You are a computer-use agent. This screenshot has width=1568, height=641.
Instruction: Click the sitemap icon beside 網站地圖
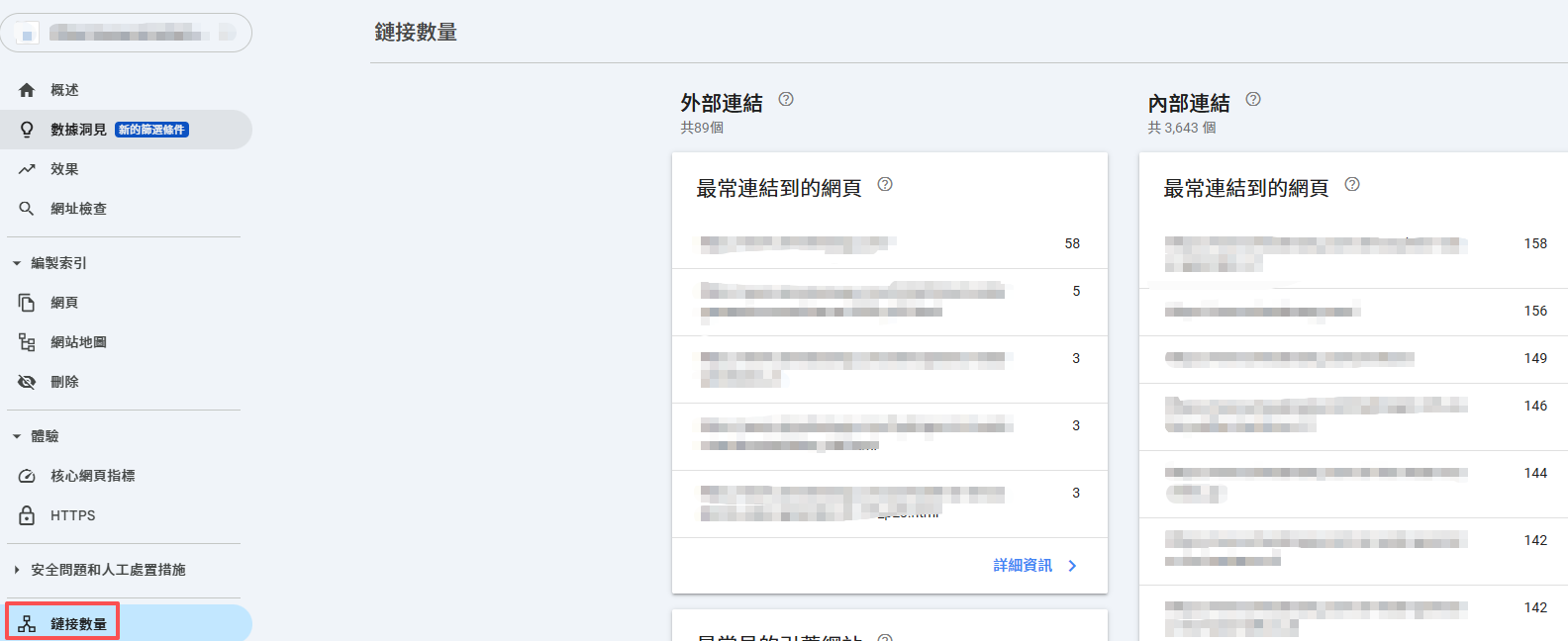pos(27,342)
